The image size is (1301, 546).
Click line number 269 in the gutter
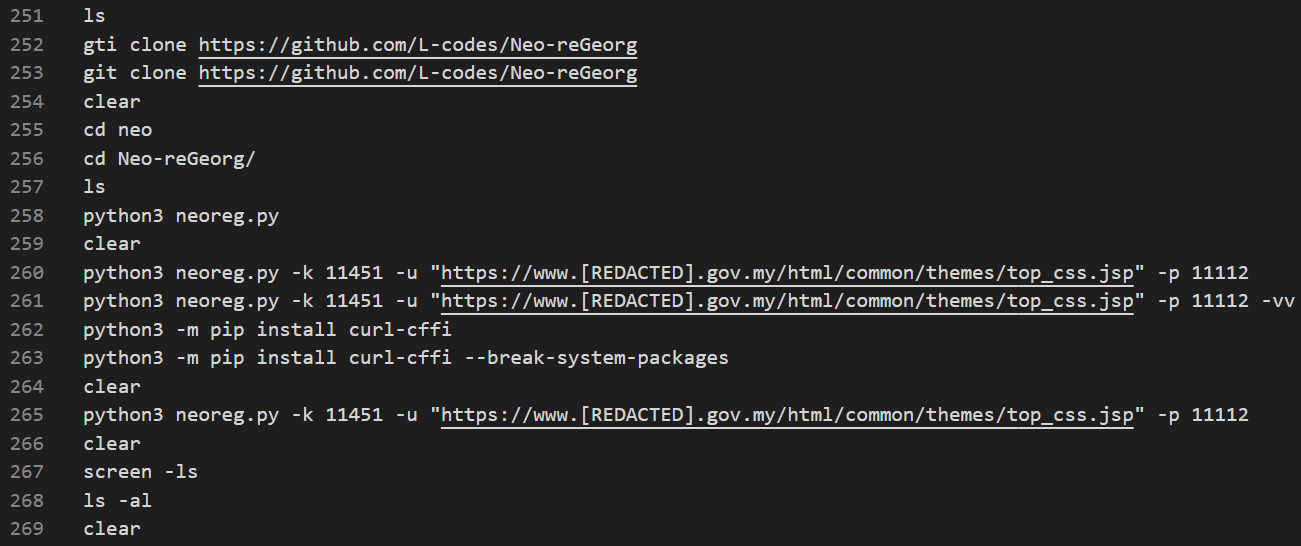(x=26, y=528)
